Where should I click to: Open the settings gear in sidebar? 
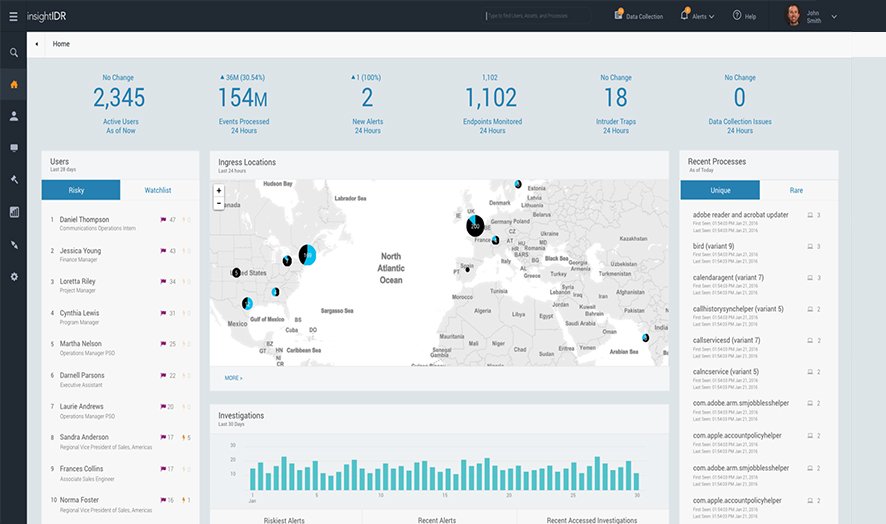(x=13, y=276)
